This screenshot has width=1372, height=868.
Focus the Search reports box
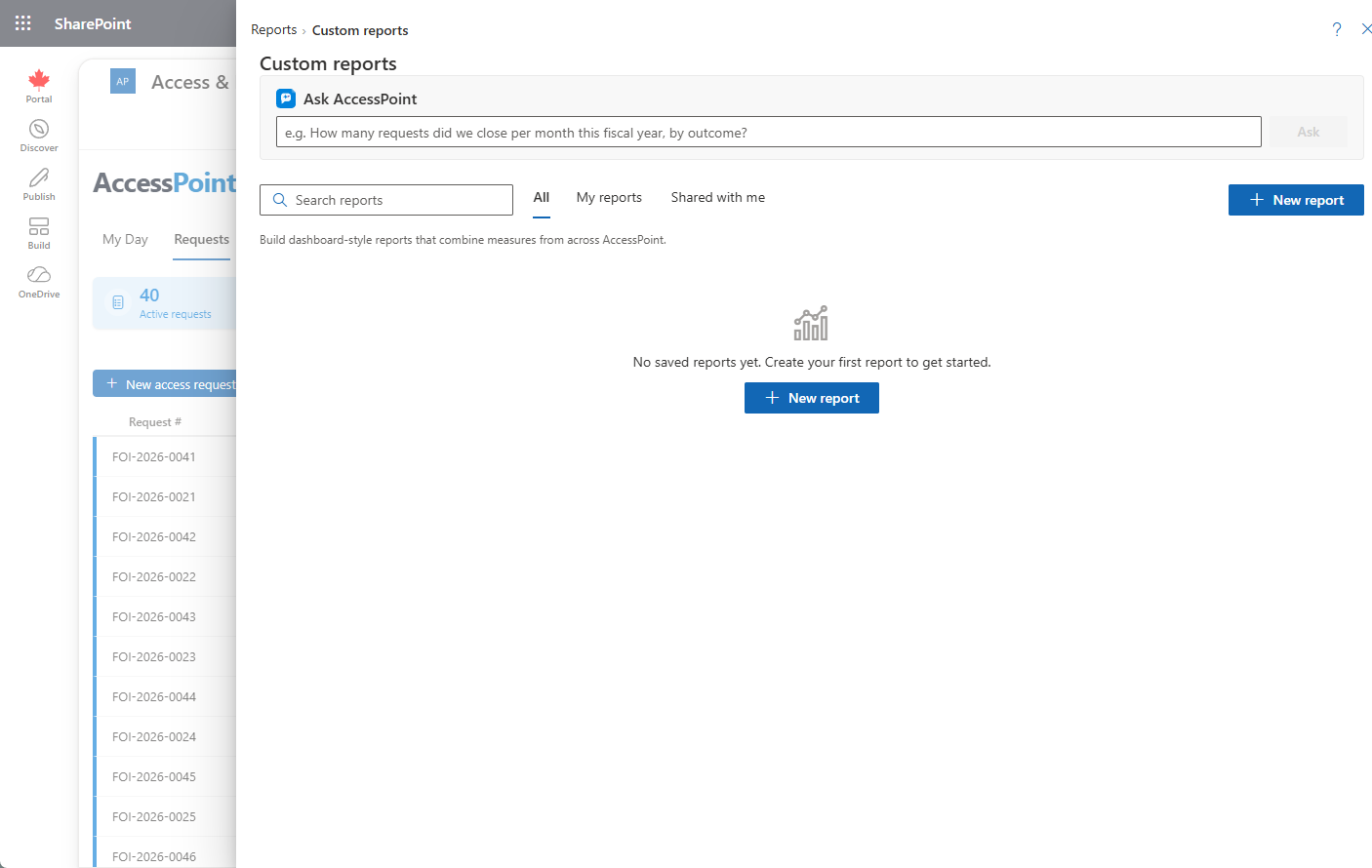coord(386,200)
